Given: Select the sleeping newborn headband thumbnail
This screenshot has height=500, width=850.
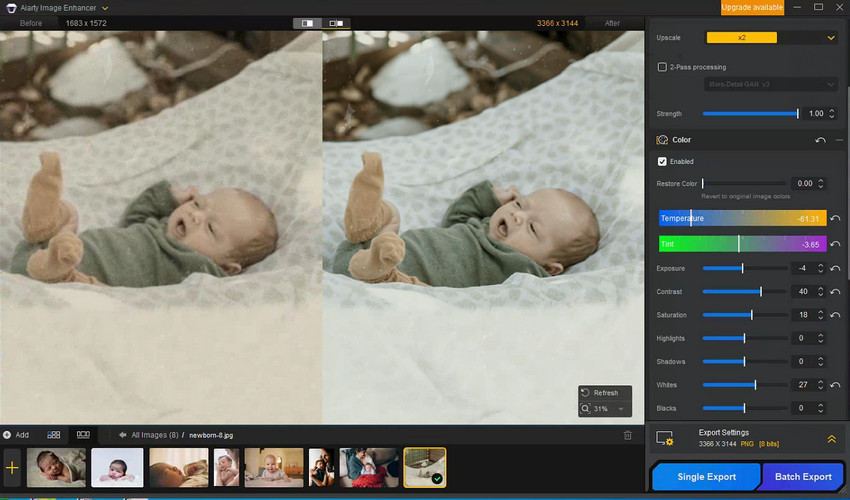Looking at the screenshot, I should (x=56, y=467).
